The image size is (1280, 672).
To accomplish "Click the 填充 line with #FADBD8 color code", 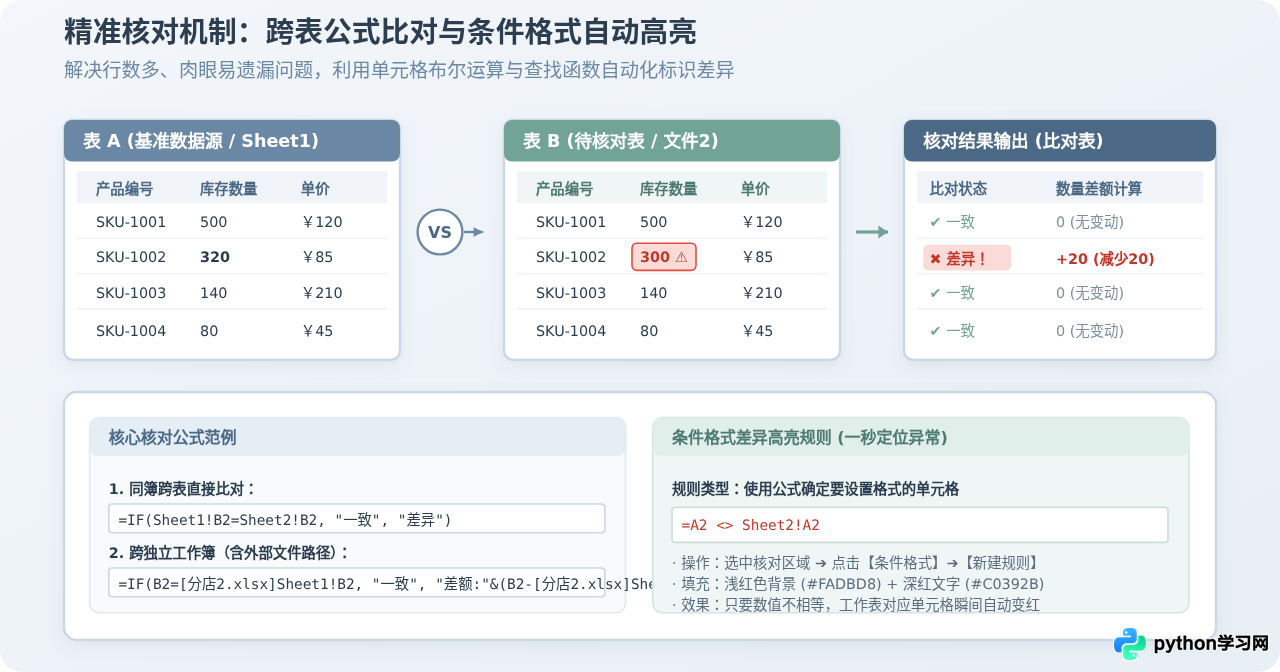I will (x=858, y=584).
